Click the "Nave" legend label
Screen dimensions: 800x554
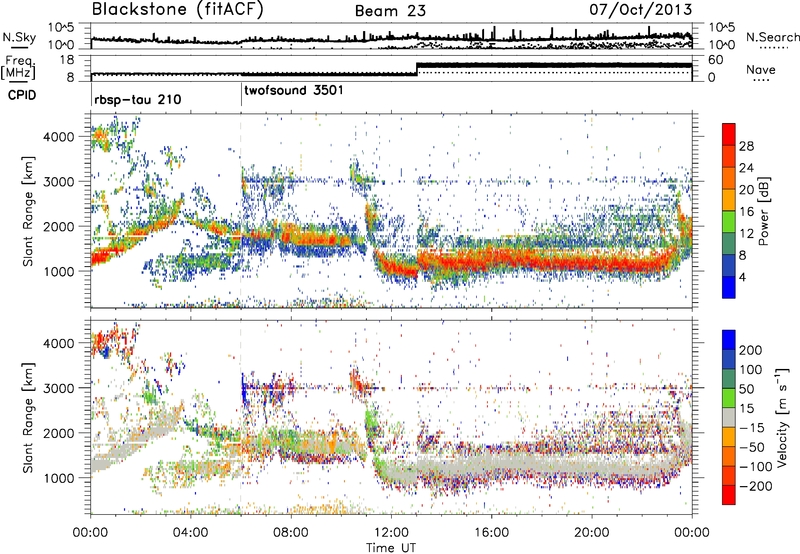(x=761, y=70)
